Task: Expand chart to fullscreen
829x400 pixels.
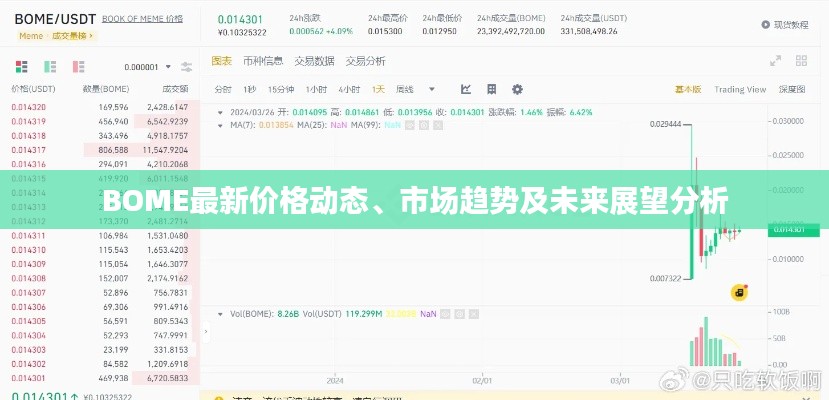Action: (x=776, y=61)
